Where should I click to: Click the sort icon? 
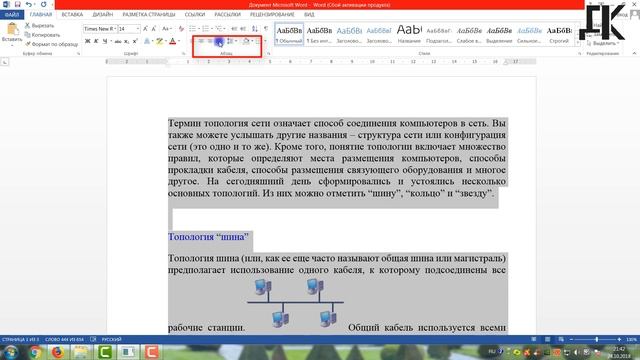click(255, 29)
